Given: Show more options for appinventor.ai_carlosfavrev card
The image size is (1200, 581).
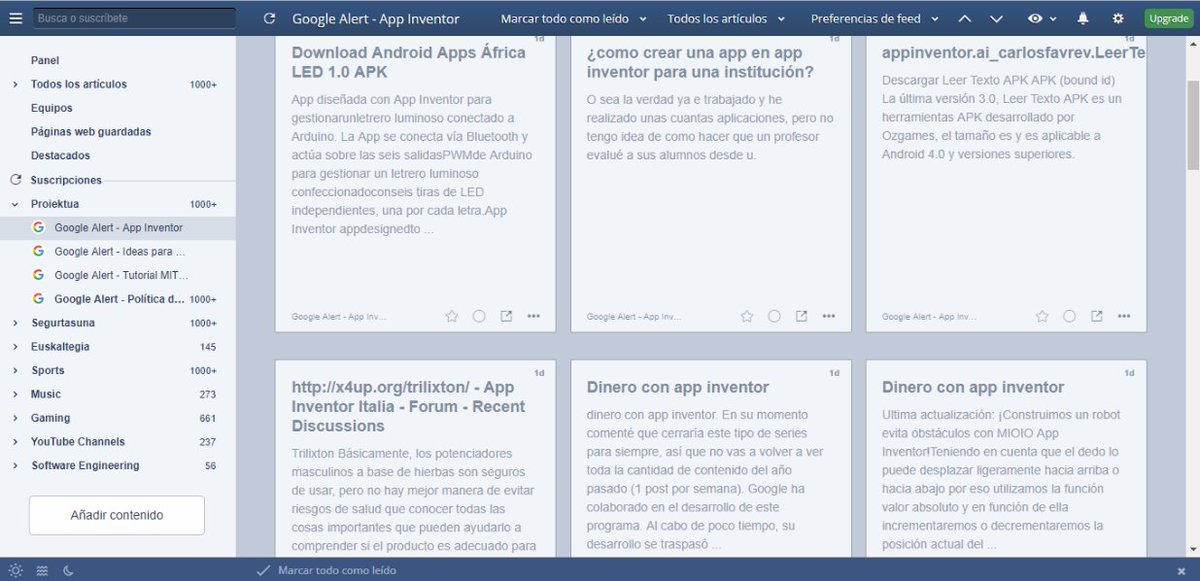Looking at the screenshot, I should point(1124,316).
